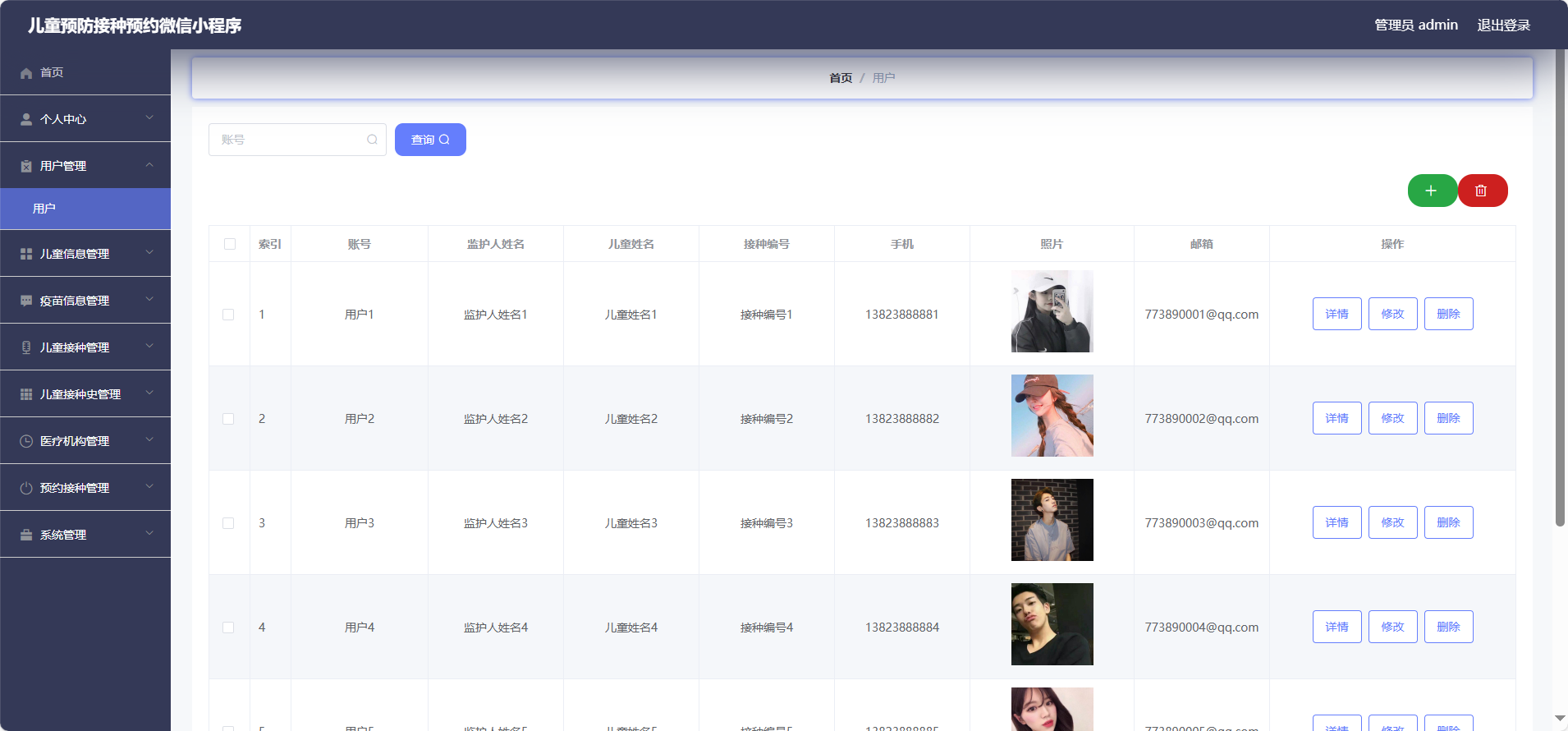Click the scroll-down arrow of page scrollbar
1568x731 pixels.
tap(1560, 719)
